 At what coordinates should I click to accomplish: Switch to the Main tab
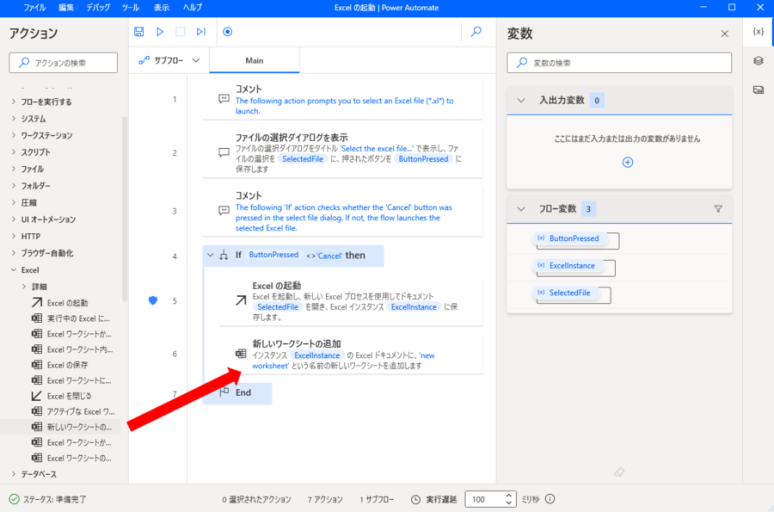coord(254,61)
